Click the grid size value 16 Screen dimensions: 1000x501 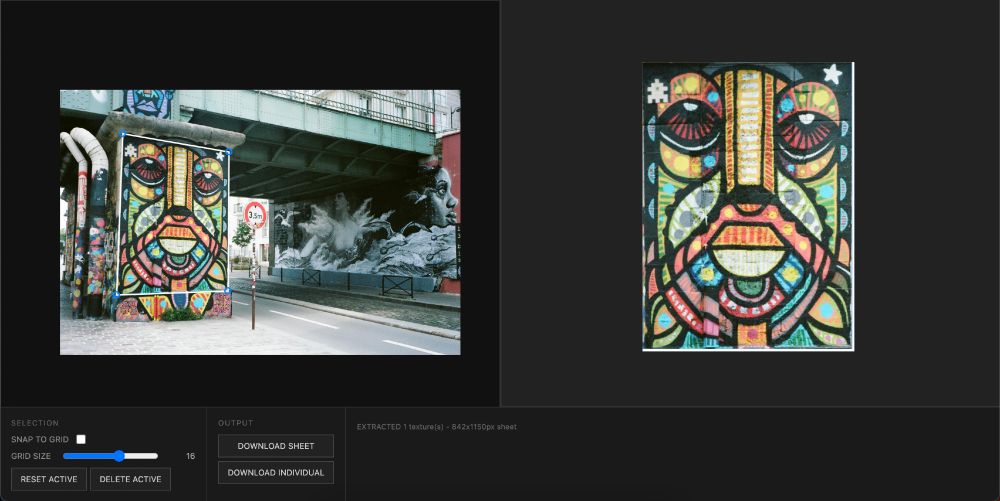click(190, 456)
